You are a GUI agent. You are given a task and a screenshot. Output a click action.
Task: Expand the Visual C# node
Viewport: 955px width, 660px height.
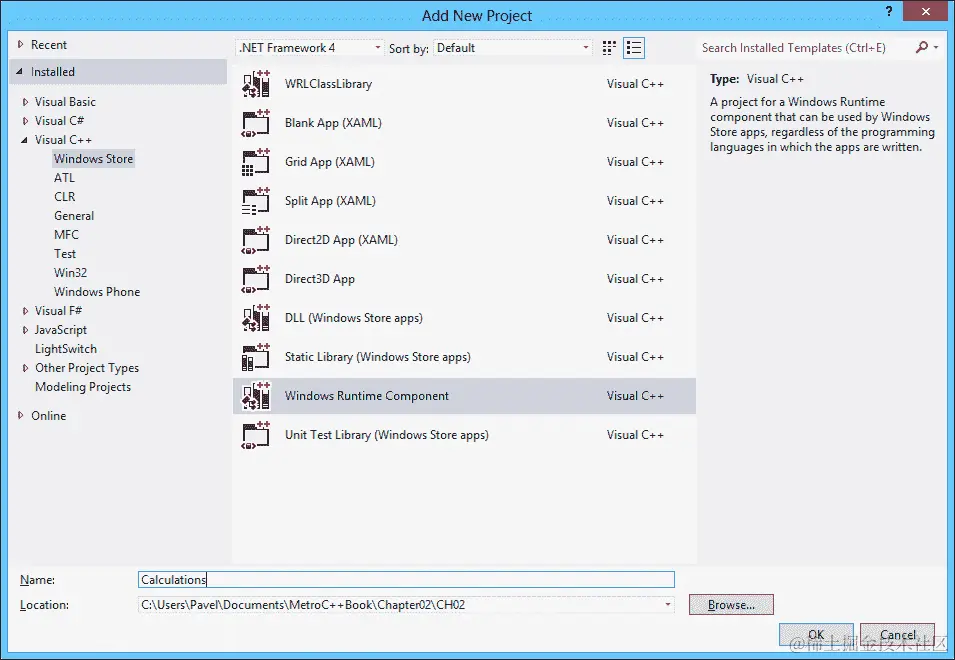click(25, 121)
